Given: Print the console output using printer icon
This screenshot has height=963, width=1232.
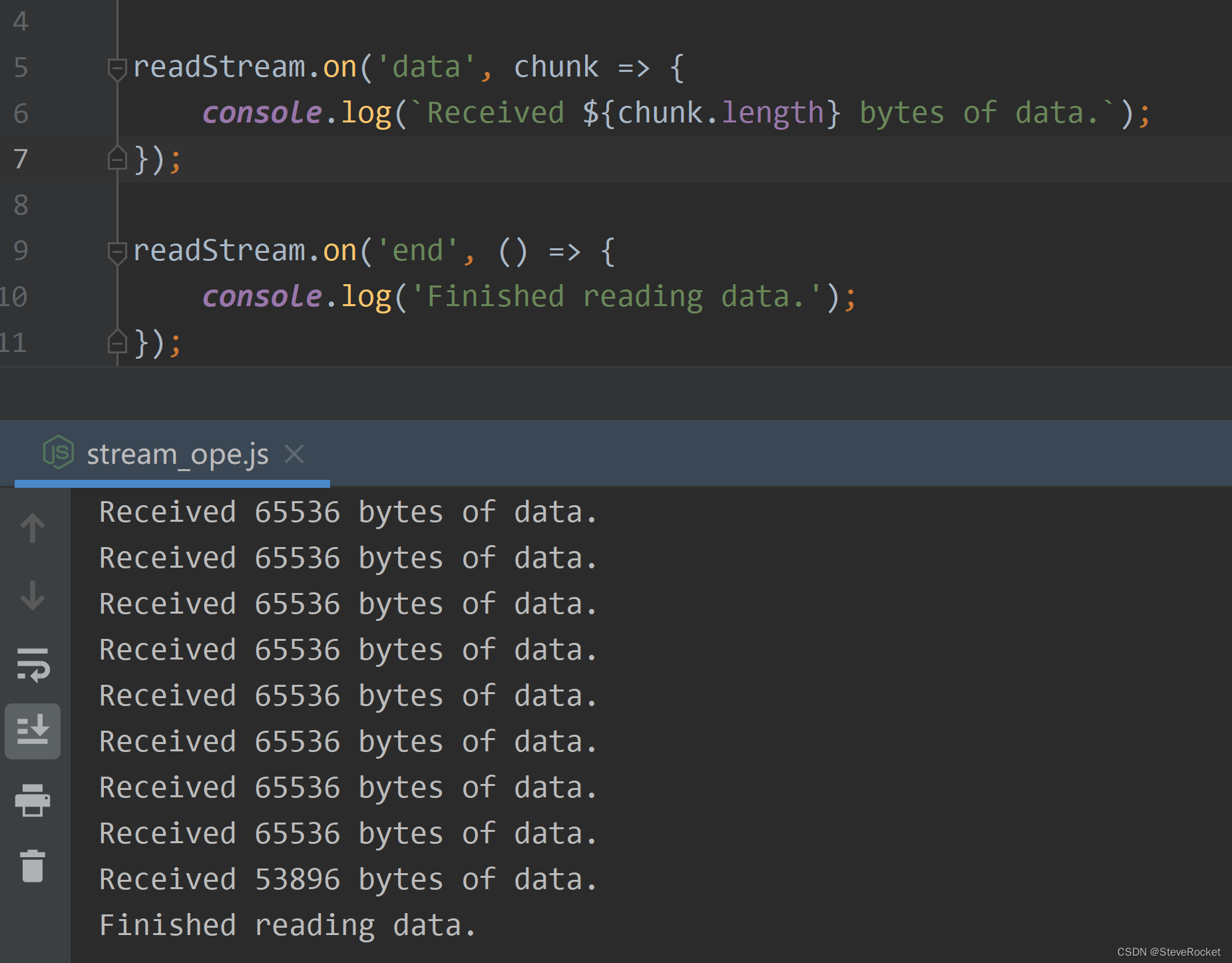Looking at the screenshot, I should tap(31, 799).
